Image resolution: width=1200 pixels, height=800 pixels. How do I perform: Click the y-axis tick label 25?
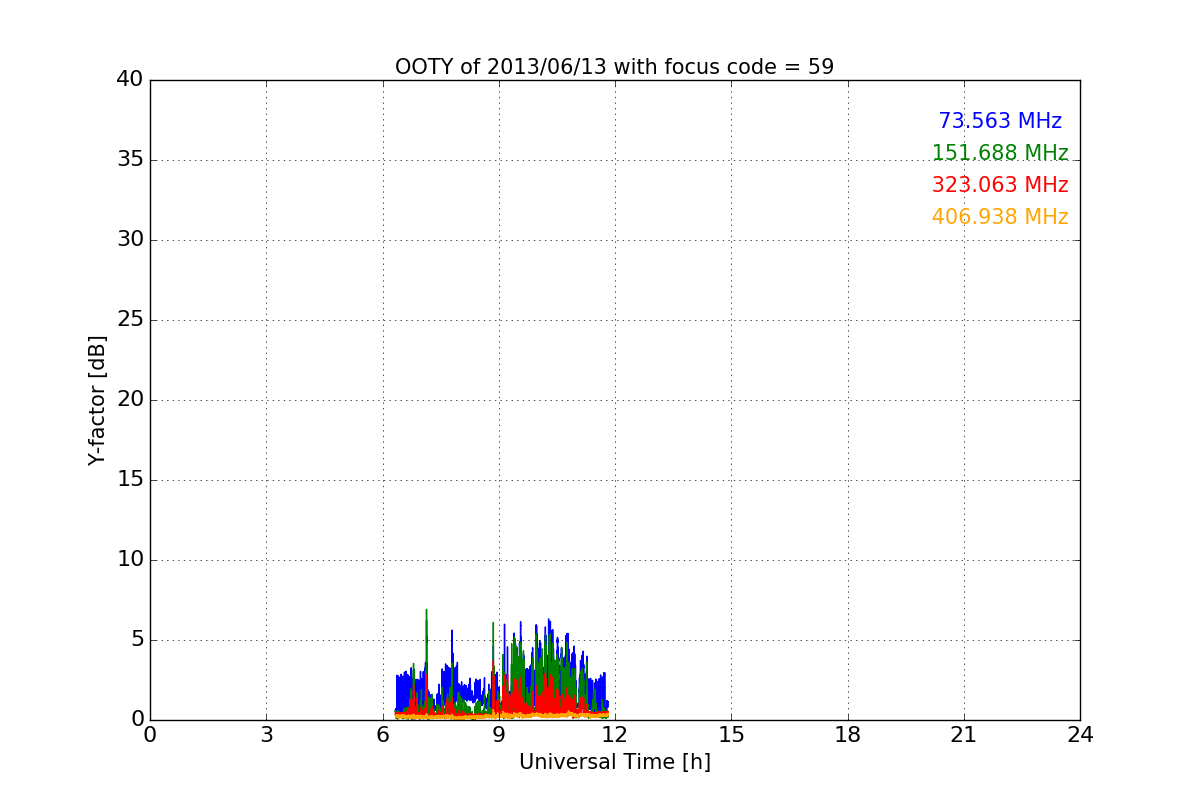pos(130,320)
